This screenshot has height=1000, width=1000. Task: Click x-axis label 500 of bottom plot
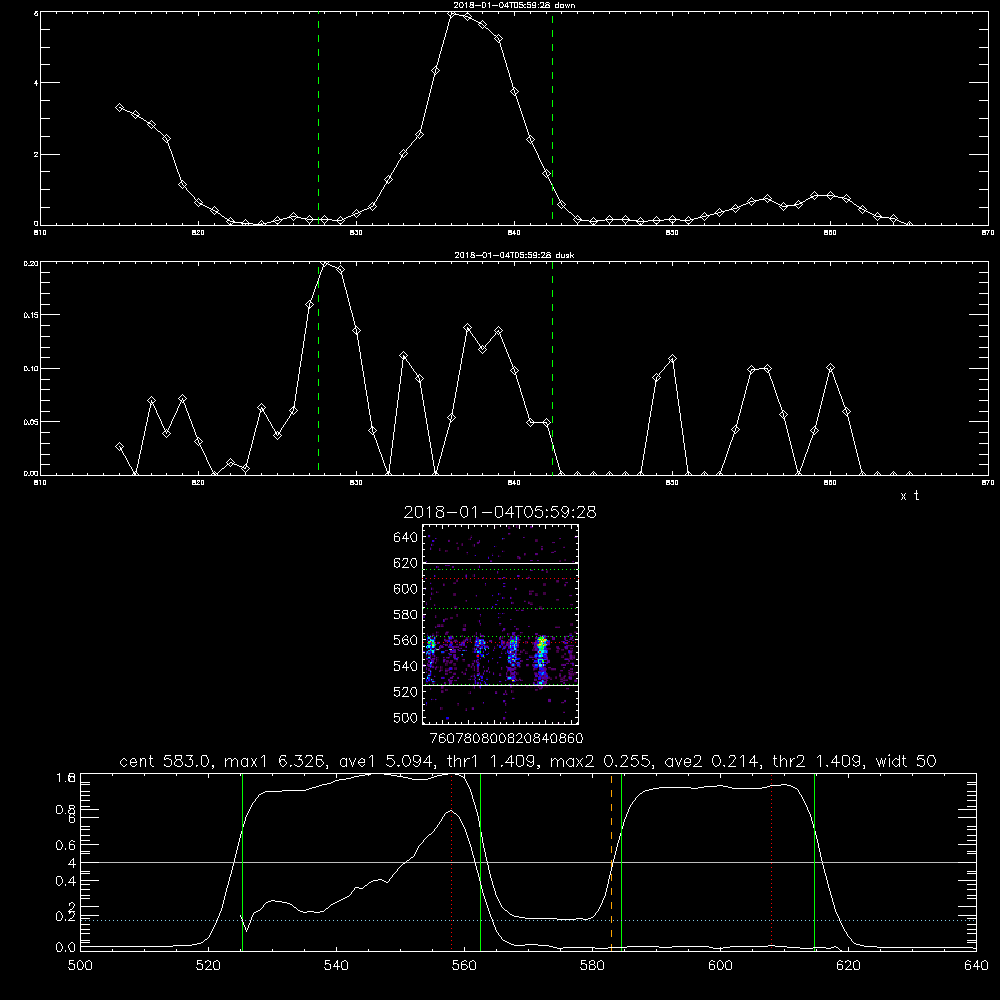point(80,966)
